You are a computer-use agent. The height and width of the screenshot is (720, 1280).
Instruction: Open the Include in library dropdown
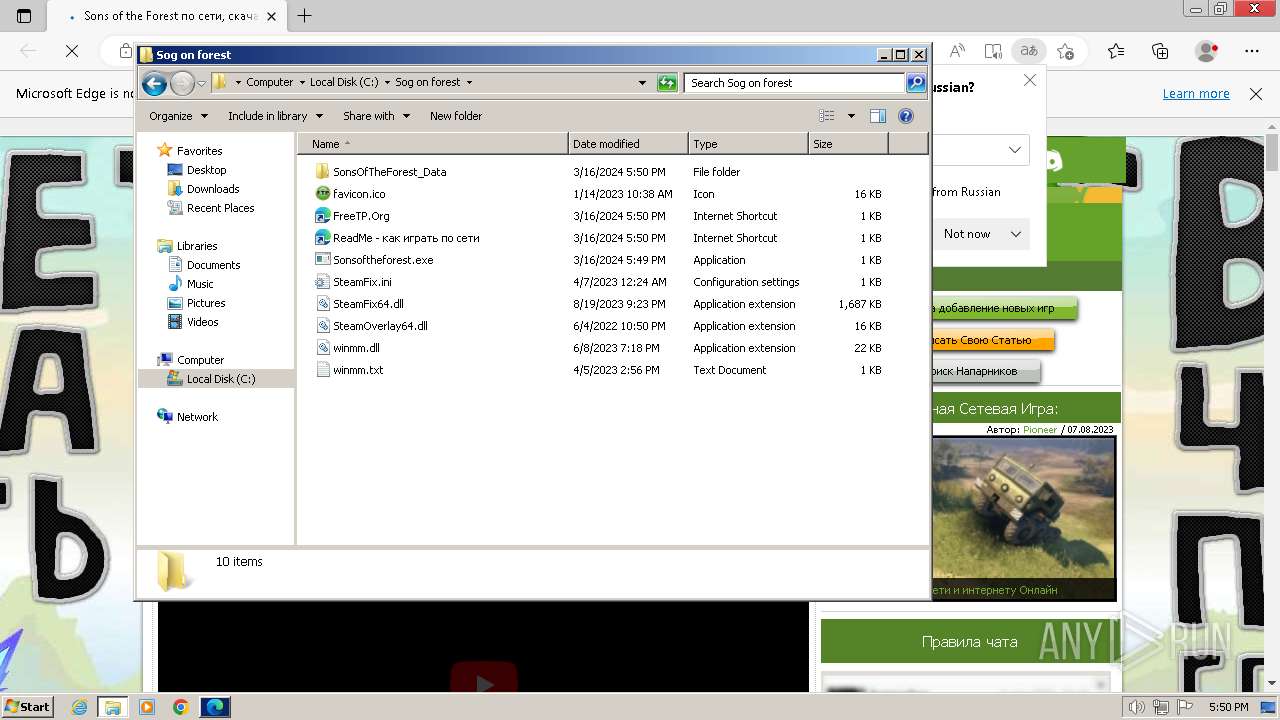point(275,116)
